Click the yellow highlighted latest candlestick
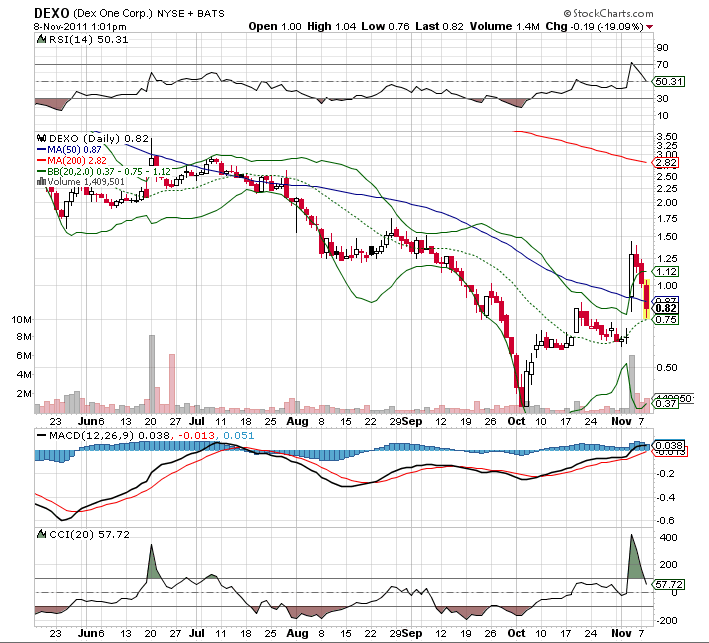 (x=647, y=299)
